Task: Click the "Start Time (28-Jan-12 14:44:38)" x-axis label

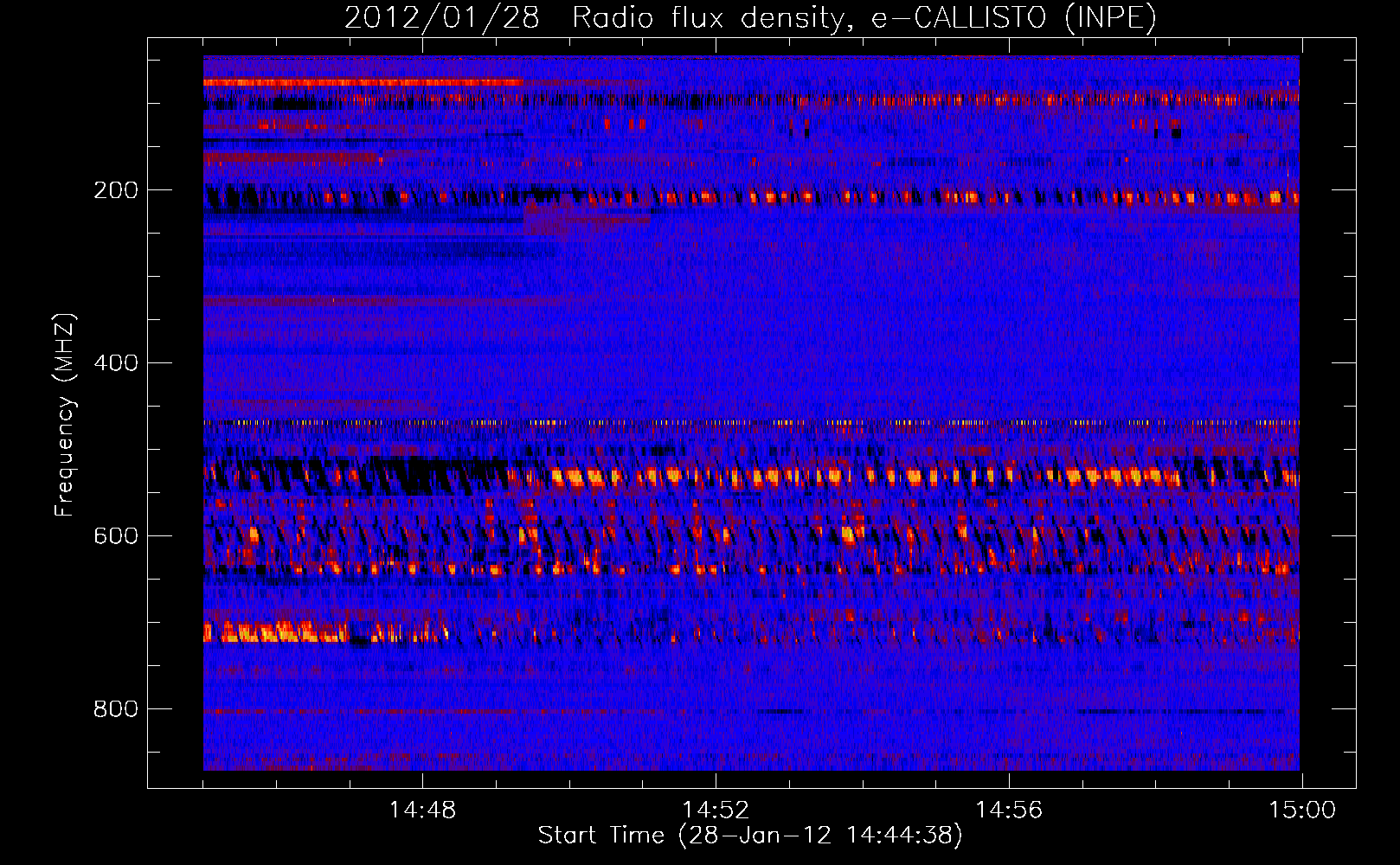Action: click(x=750, y=836)
